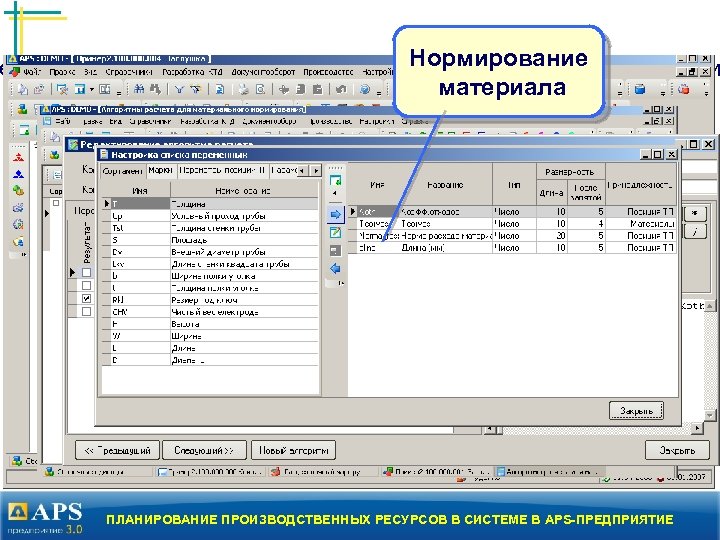720x540 pixels.
Task: Switch to the Перенести позиции ТП tab
Action: coord(223,170)
